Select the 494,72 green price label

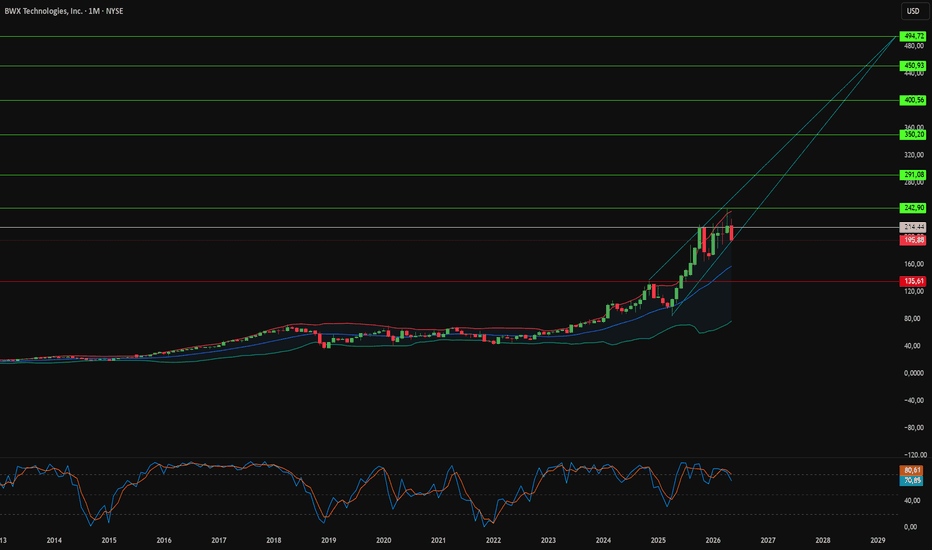[913, 36]
